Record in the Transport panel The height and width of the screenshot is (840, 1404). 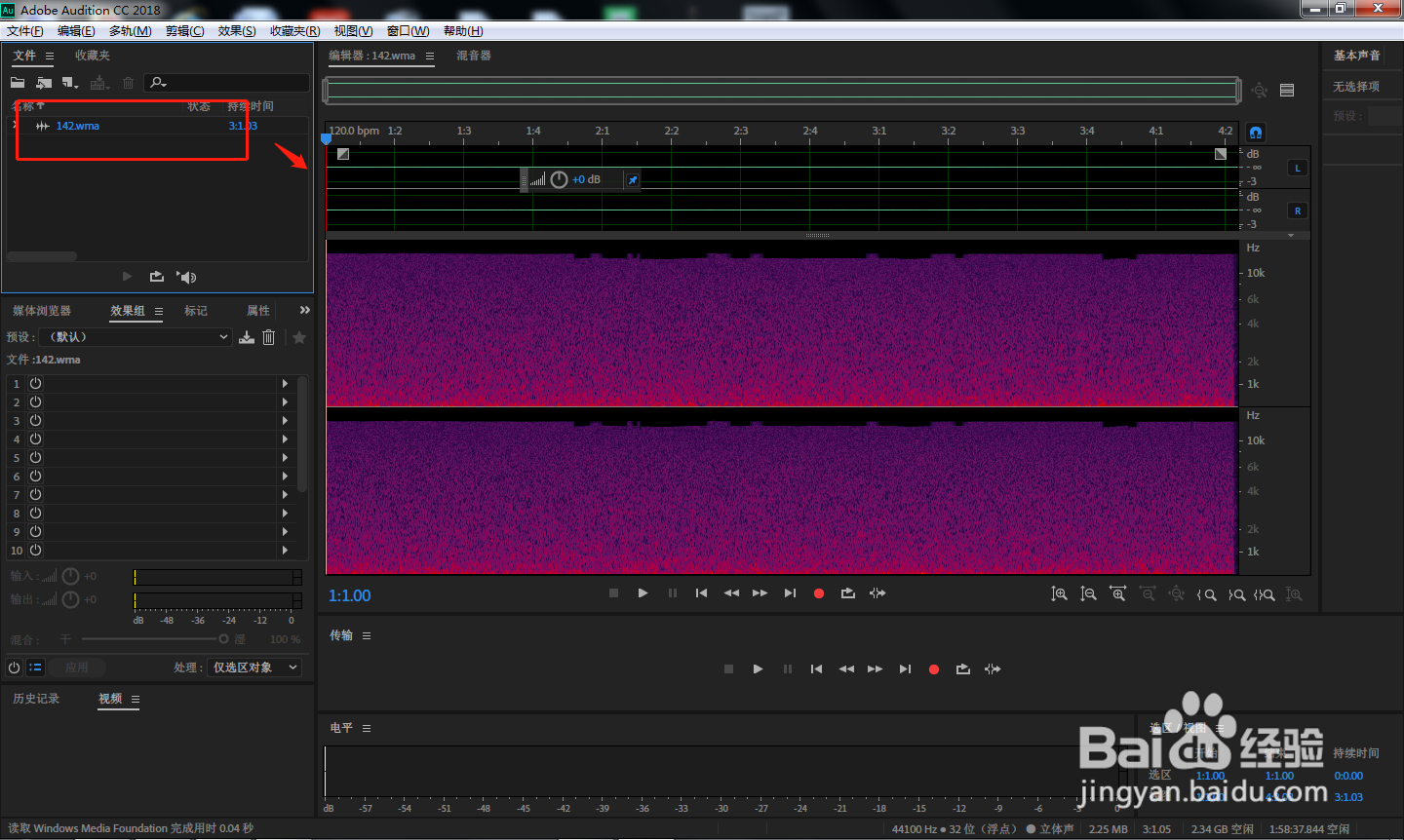(x=934, y=668)
